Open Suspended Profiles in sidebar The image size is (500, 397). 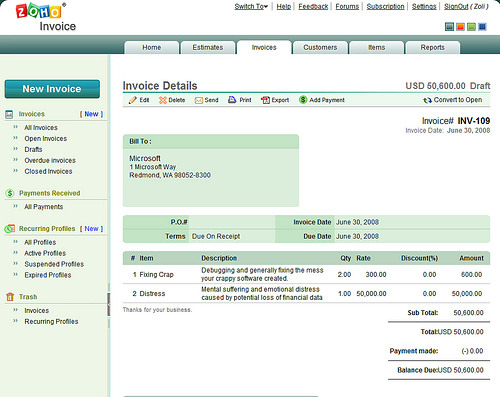pyautogui.click(x=54, y=264)
